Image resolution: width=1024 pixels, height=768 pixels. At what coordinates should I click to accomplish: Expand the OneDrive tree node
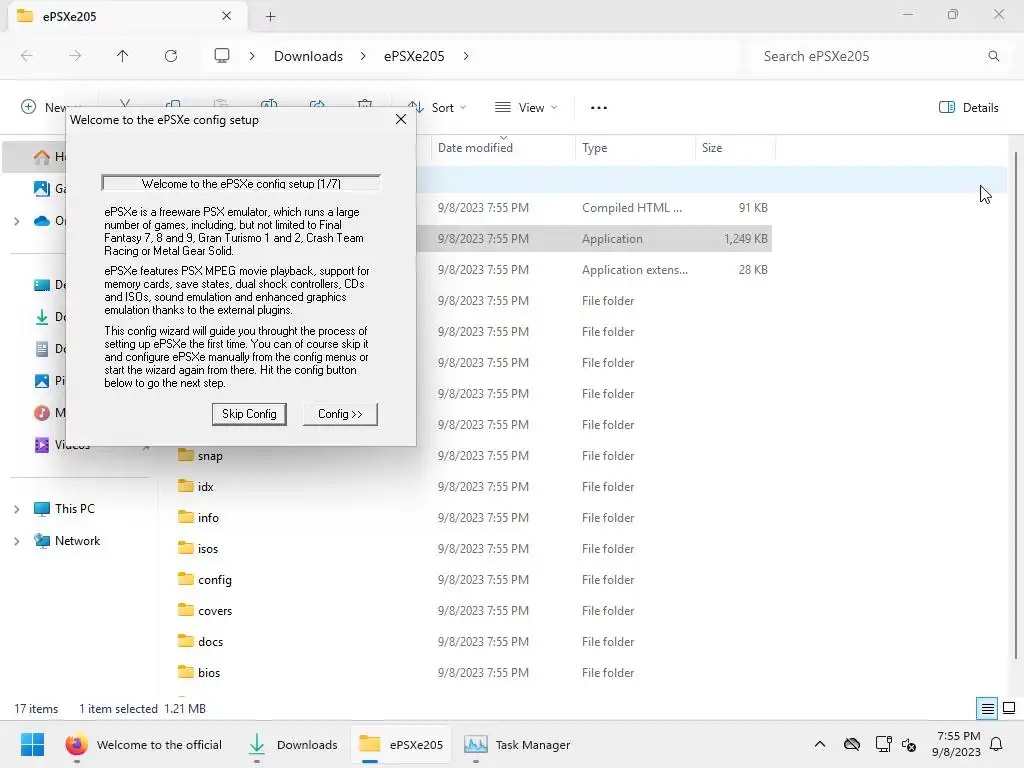click(x=17, y=221)
